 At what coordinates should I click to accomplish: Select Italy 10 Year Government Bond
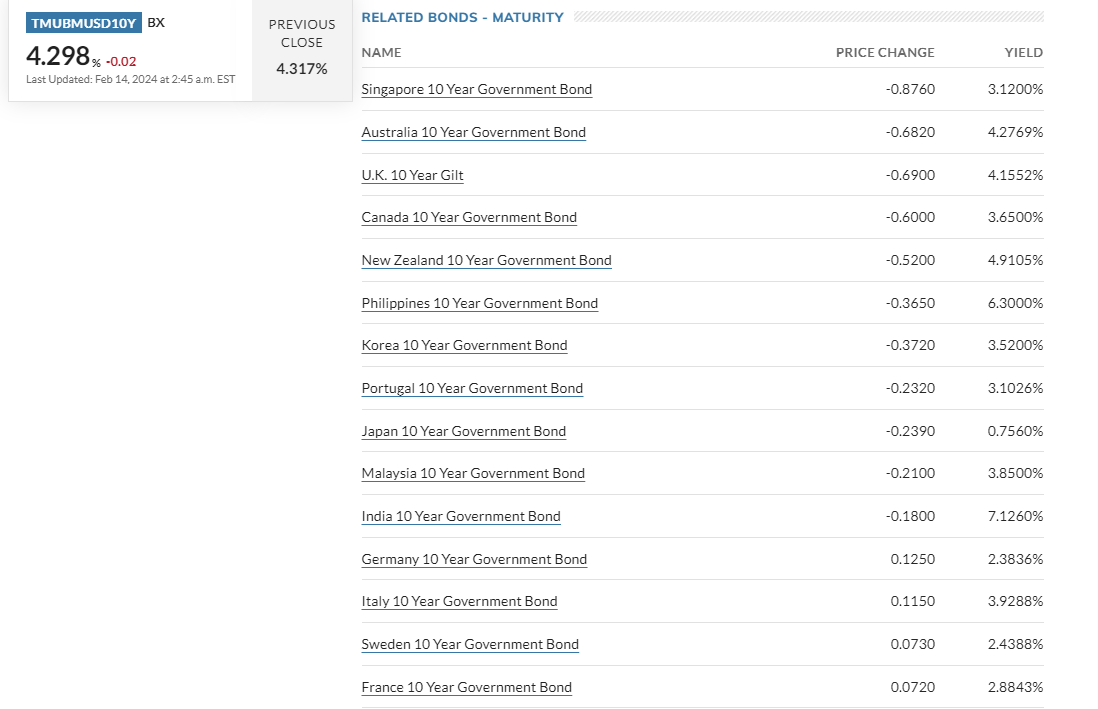pos(459,601)
